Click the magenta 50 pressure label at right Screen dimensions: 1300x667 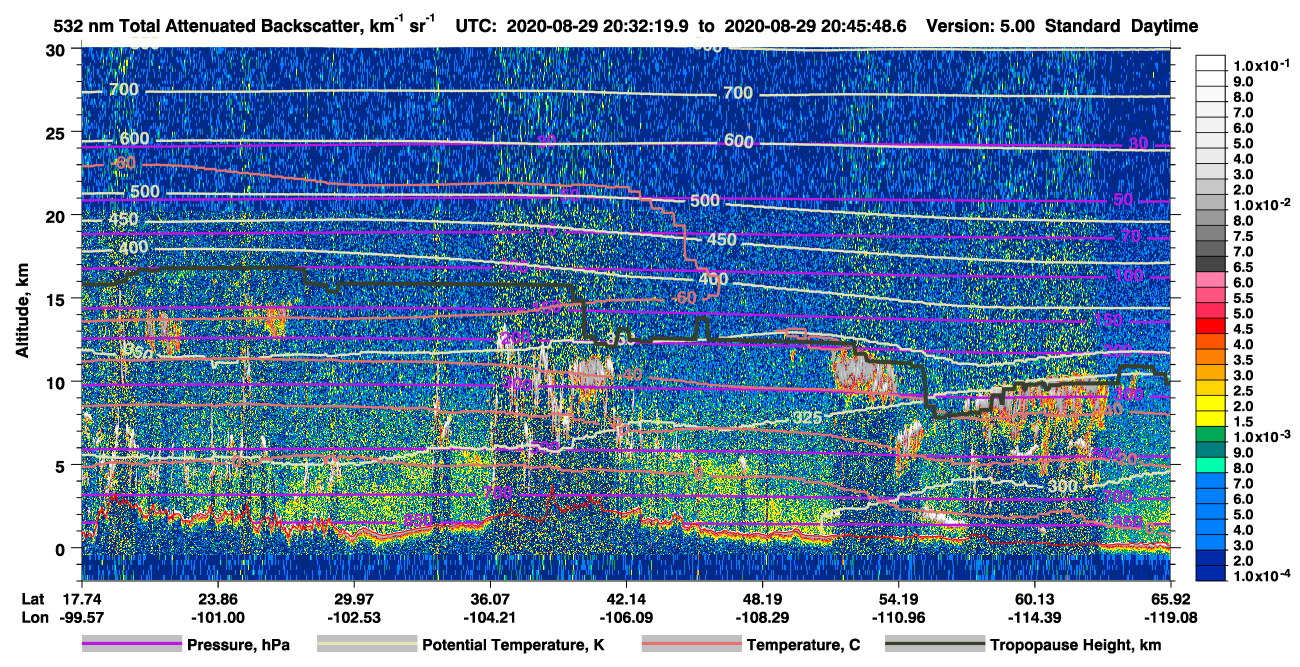pos(1123,199)
